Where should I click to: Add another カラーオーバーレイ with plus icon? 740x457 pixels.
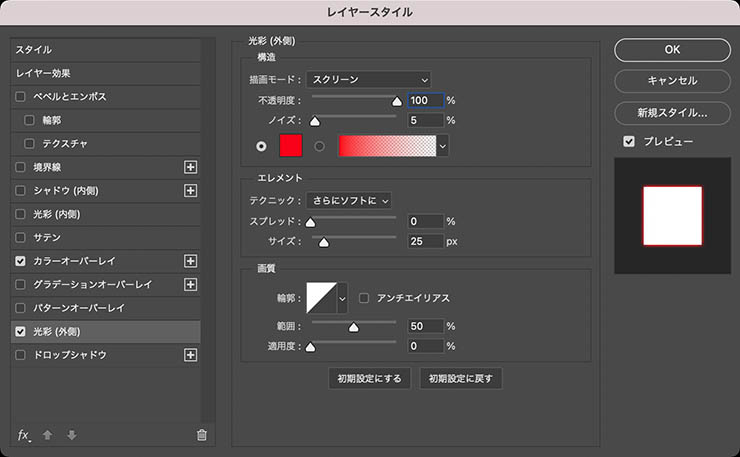coord(191,261)
